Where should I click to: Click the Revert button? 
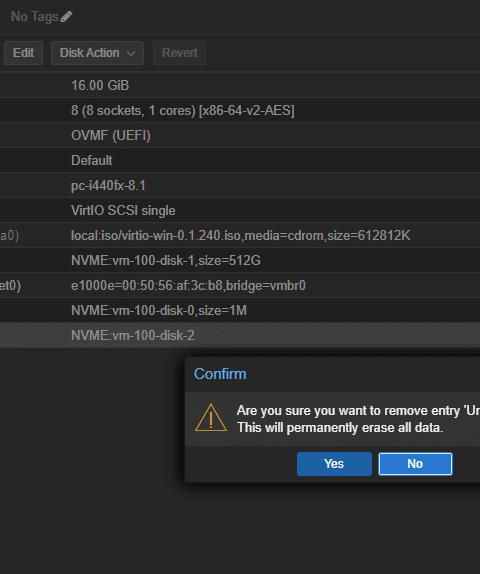[x=179, y=53]
